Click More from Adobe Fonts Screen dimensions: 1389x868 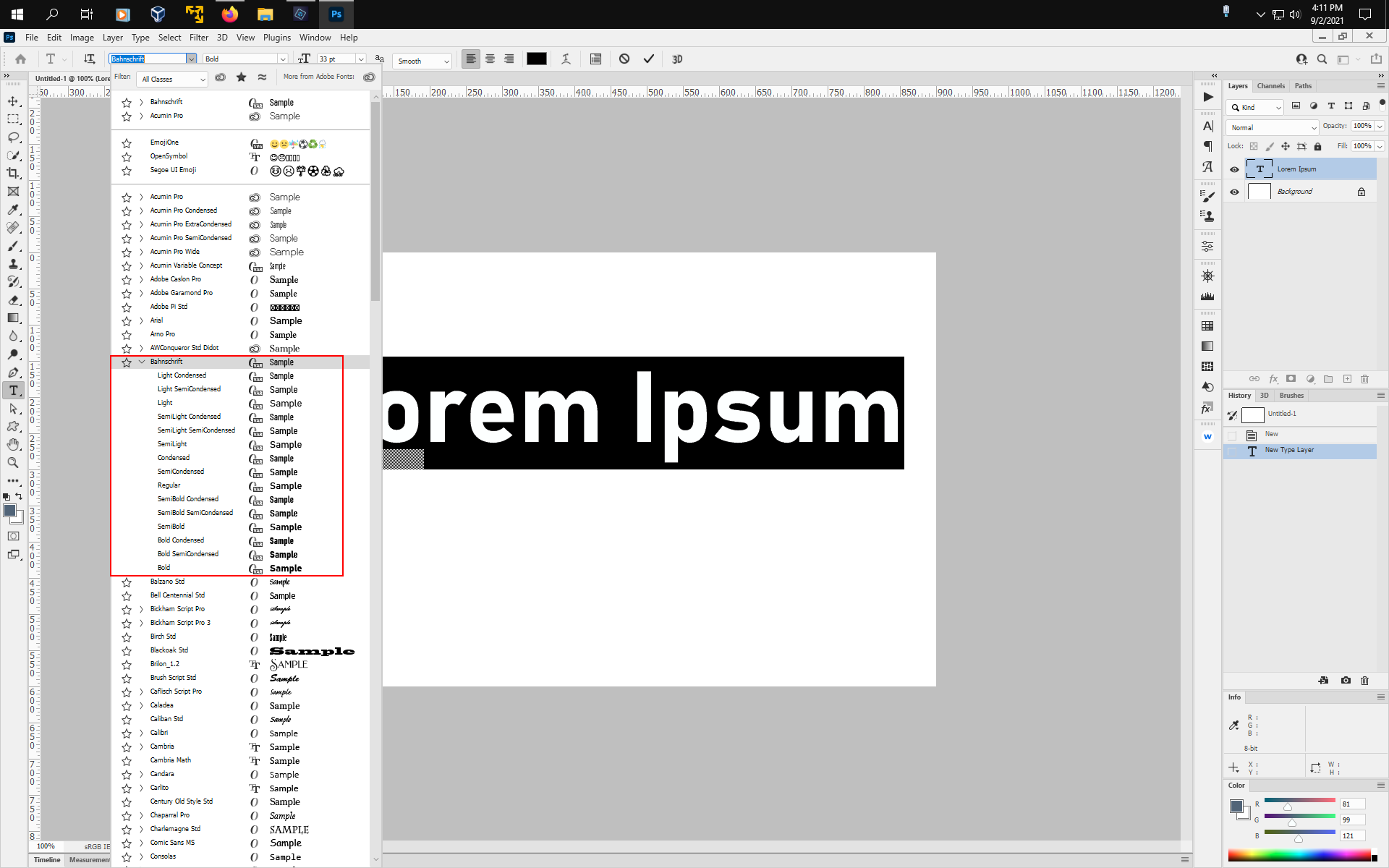[x=318, y=77]
